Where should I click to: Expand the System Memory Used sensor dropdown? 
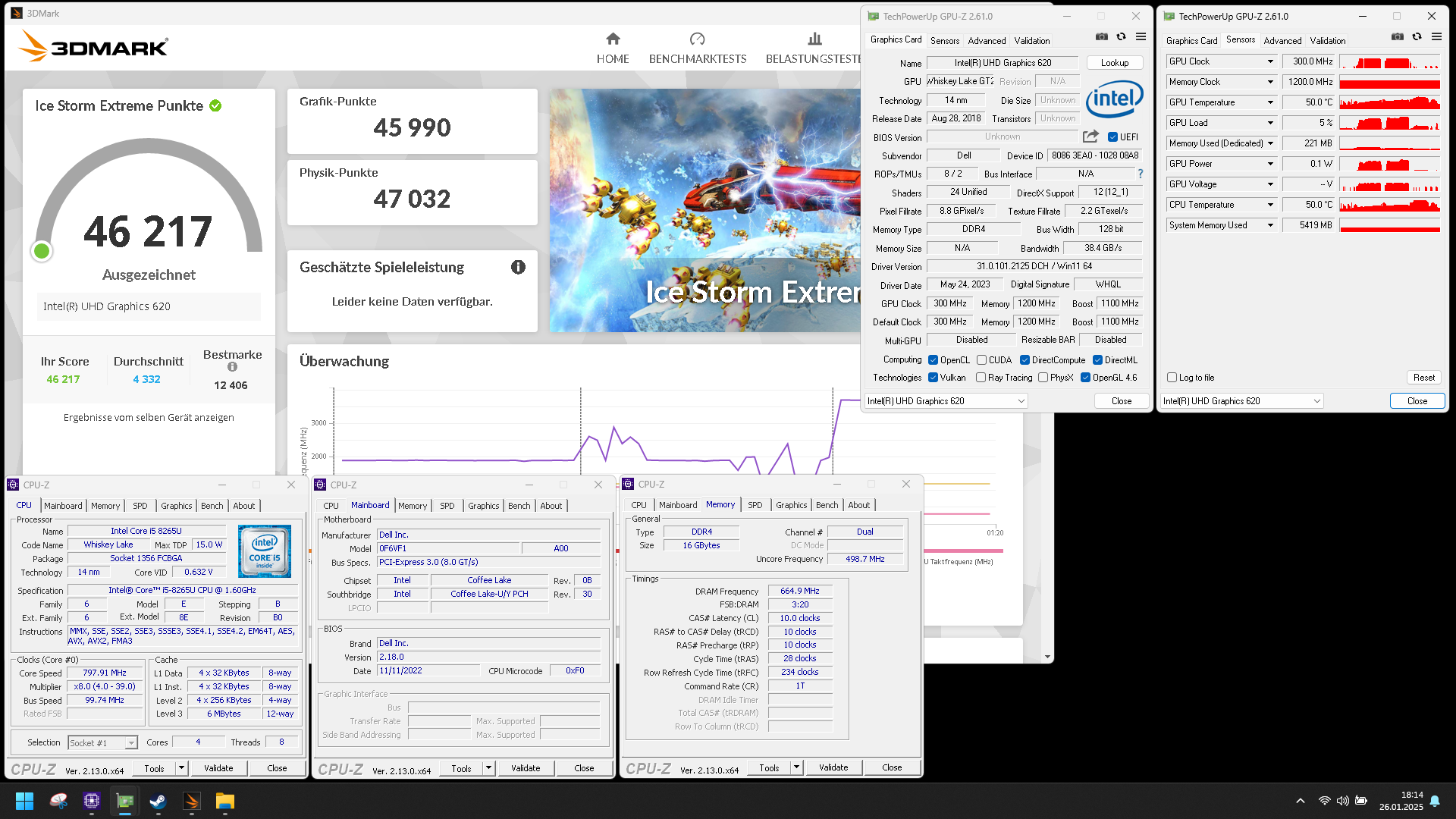click(x=1270, y=225)
